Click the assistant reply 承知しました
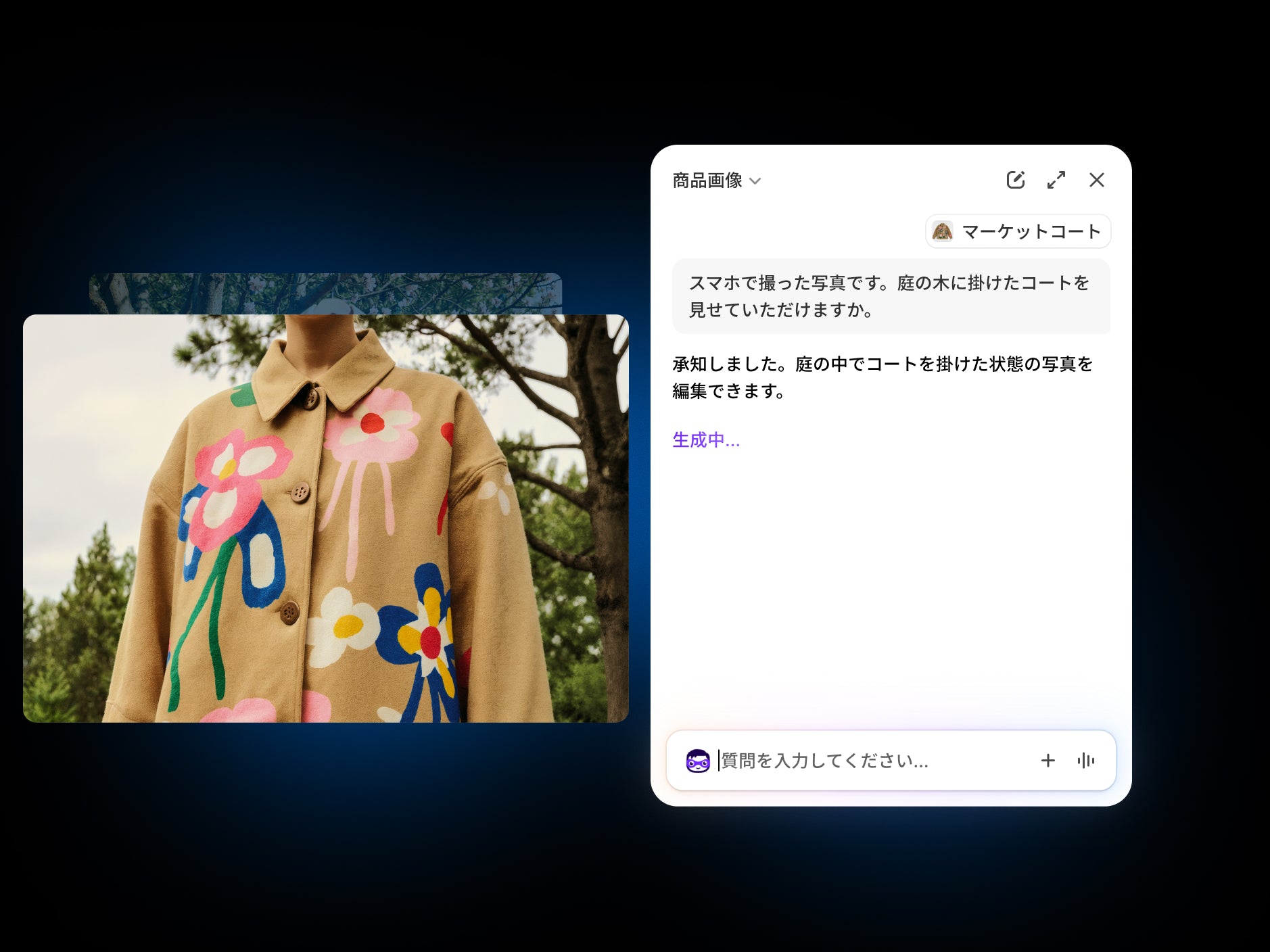This screenshot has height=952, width=1270. [883, 377]
